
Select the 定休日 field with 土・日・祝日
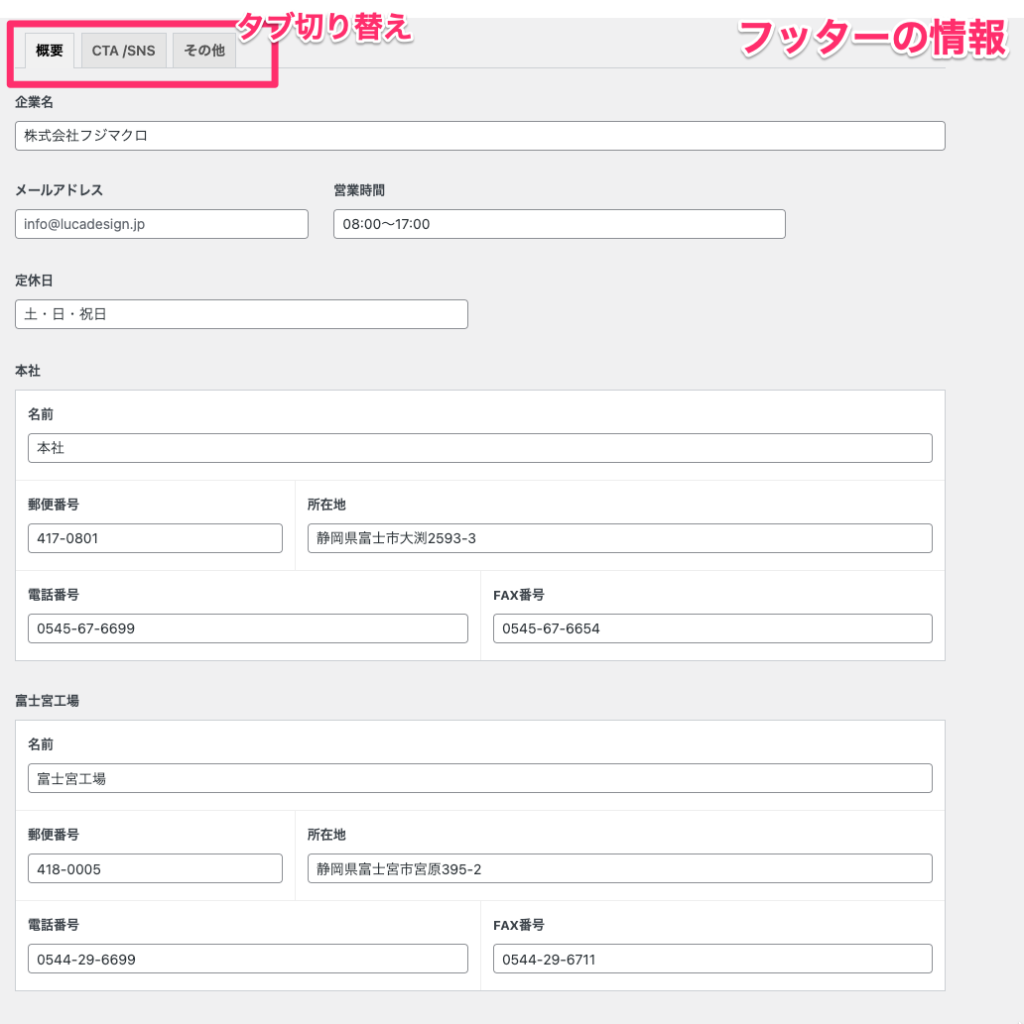(x=241, y=314)
